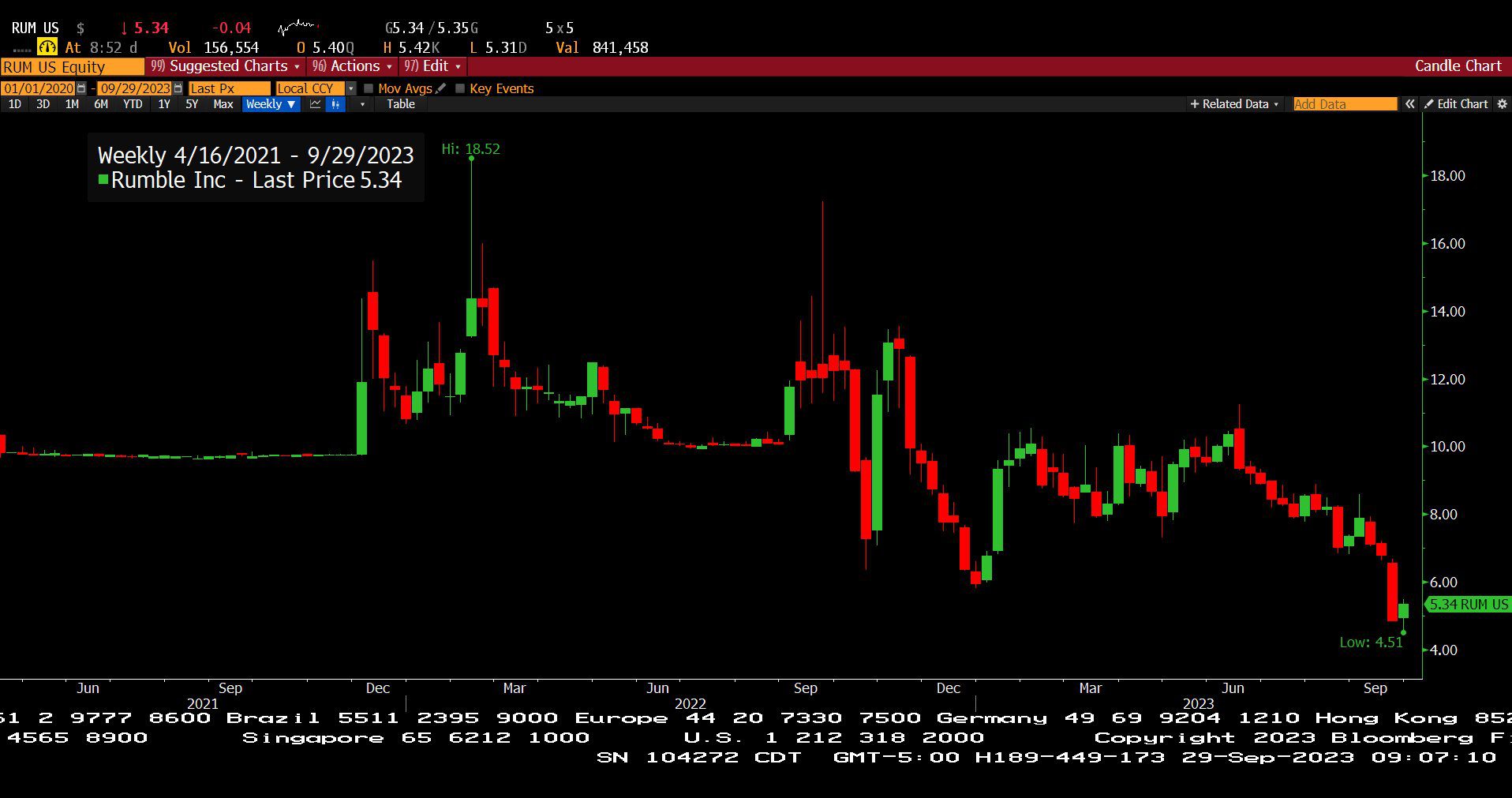Click the Add Data input field
Image resolution: width=1512 pixels, height=798 pixels.
(1345, 104)
